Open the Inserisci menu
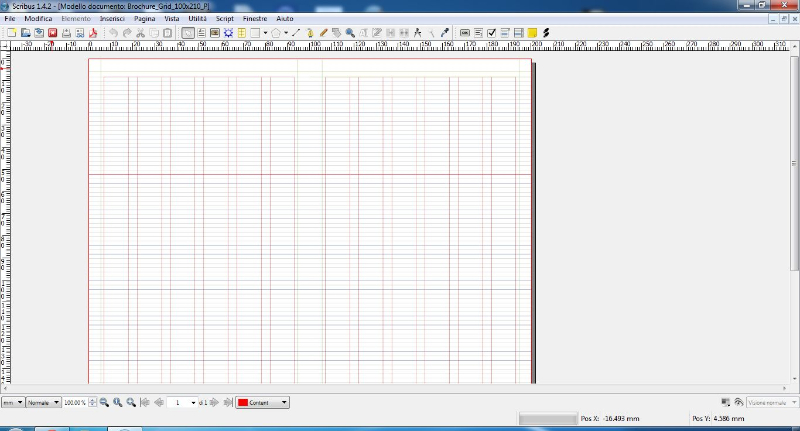The image size is (800, 431). (112, 19)
